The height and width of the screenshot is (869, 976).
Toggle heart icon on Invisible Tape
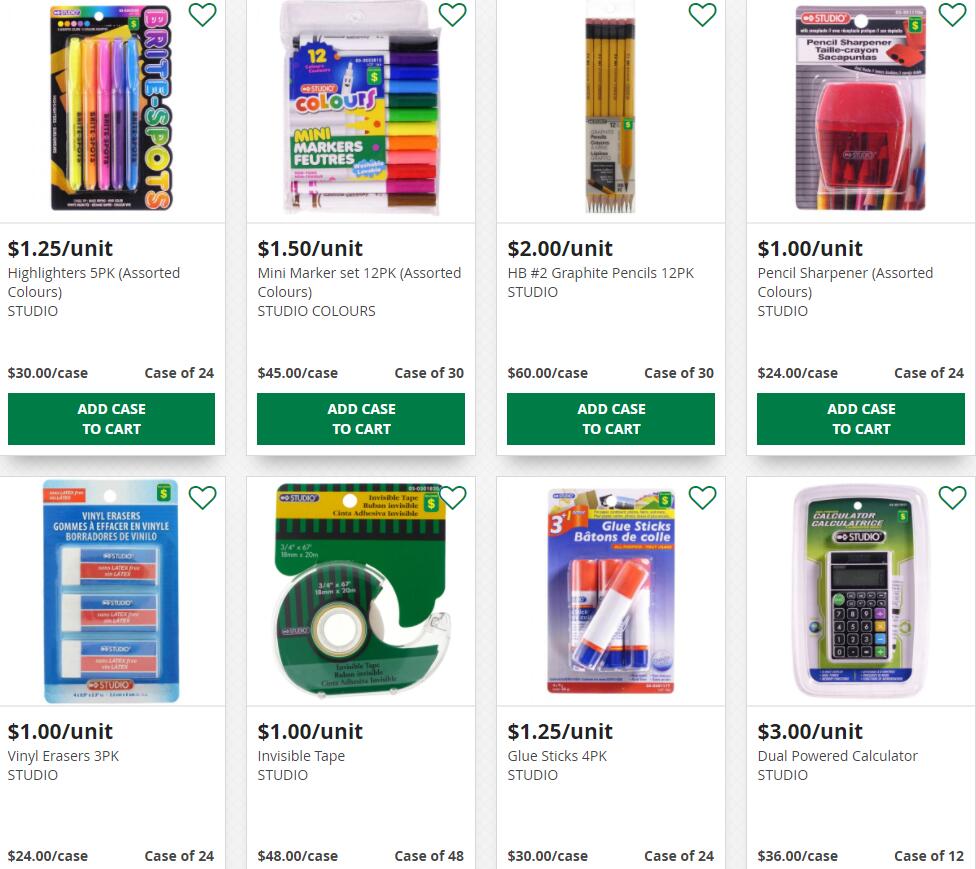coord(453,497)
